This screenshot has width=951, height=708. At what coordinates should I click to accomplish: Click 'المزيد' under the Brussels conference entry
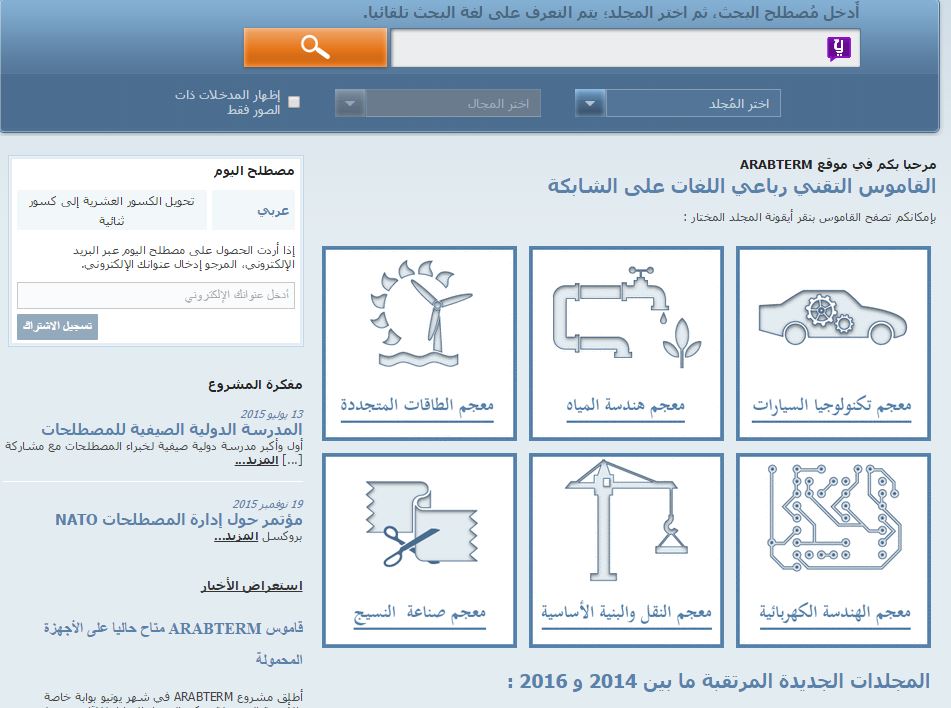(235, 537)
